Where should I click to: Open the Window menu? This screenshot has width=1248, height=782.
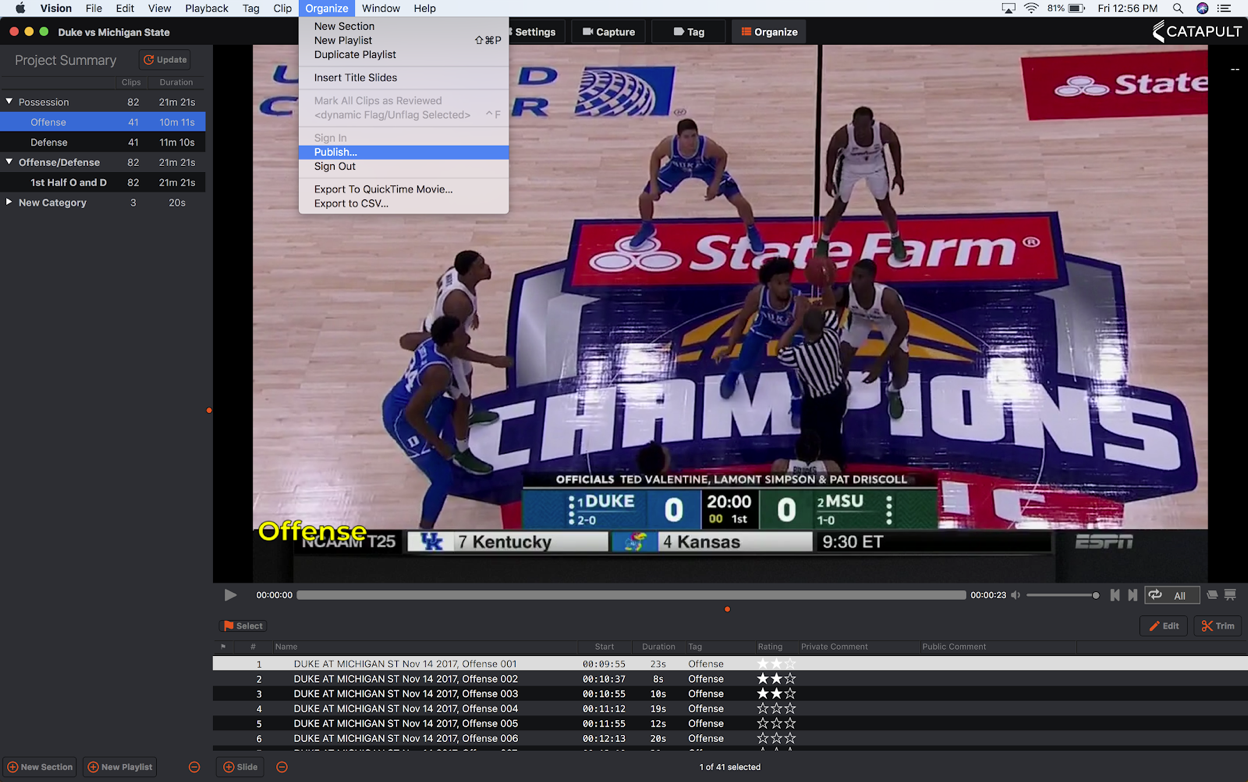pyautogui.click(x=380, y=8)
